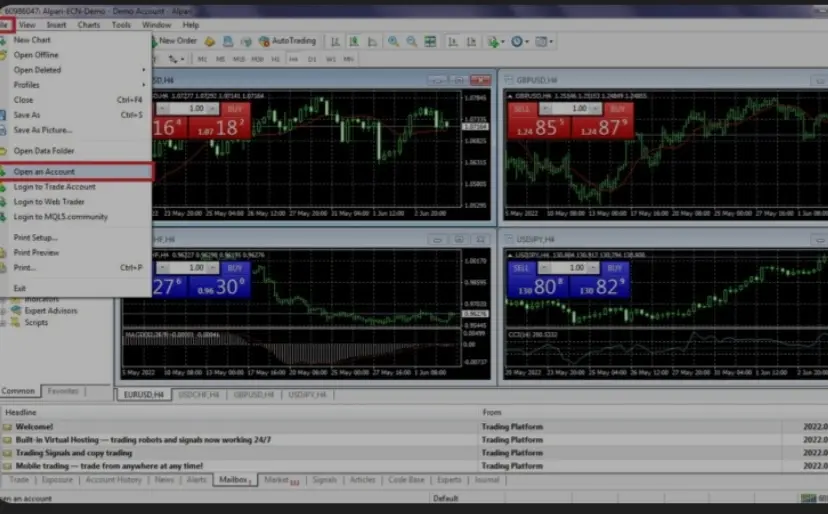Click the tile windows grid icon
This screenshot has width=828, height=514.
point(430,41)
